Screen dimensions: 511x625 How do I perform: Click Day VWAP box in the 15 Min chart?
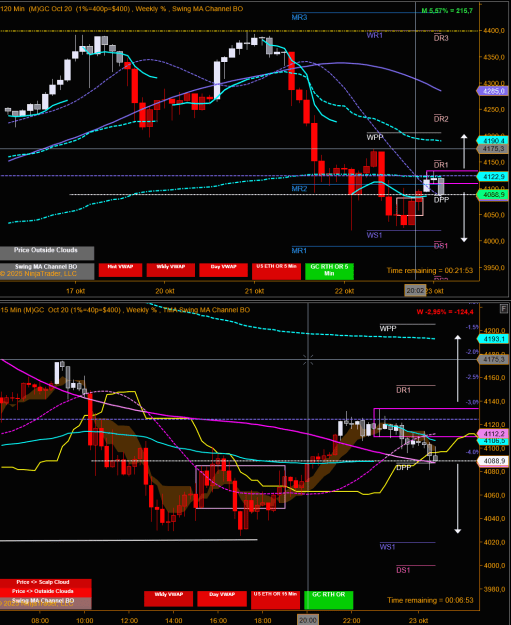pos(222,598)
